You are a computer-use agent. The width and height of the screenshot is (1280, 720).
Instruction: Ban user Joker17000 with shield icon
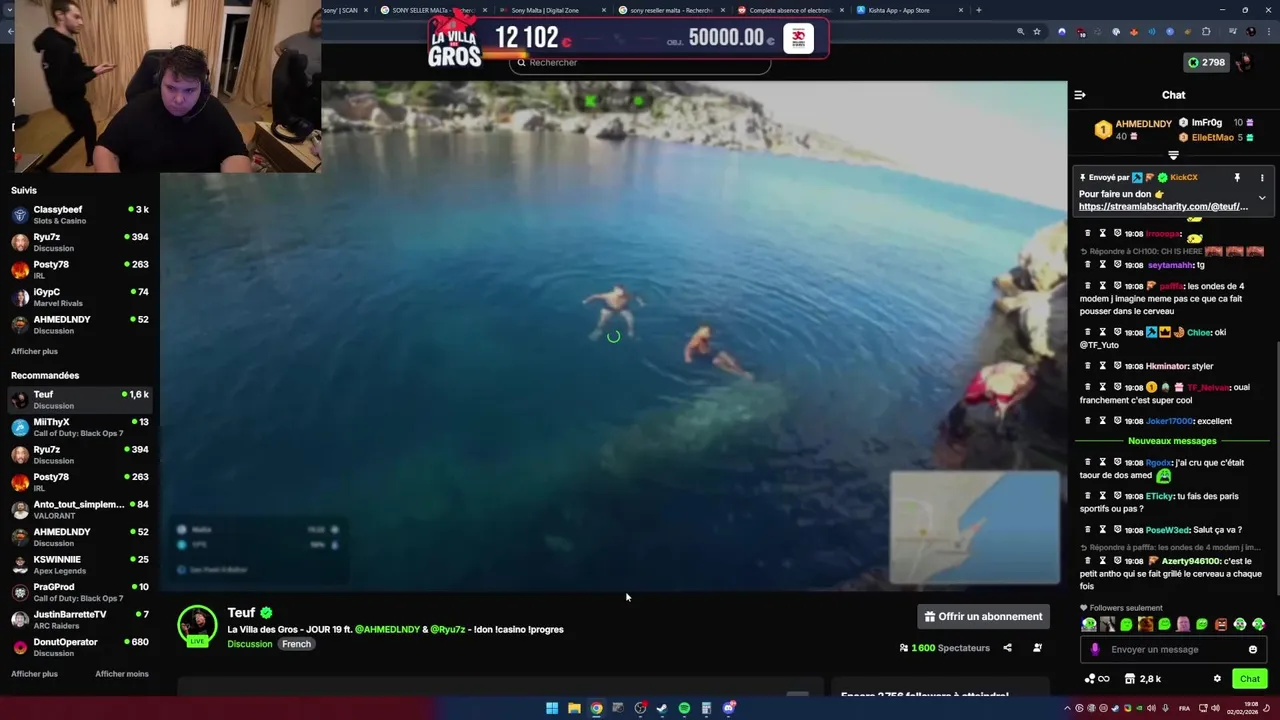tap(1117, 421)
